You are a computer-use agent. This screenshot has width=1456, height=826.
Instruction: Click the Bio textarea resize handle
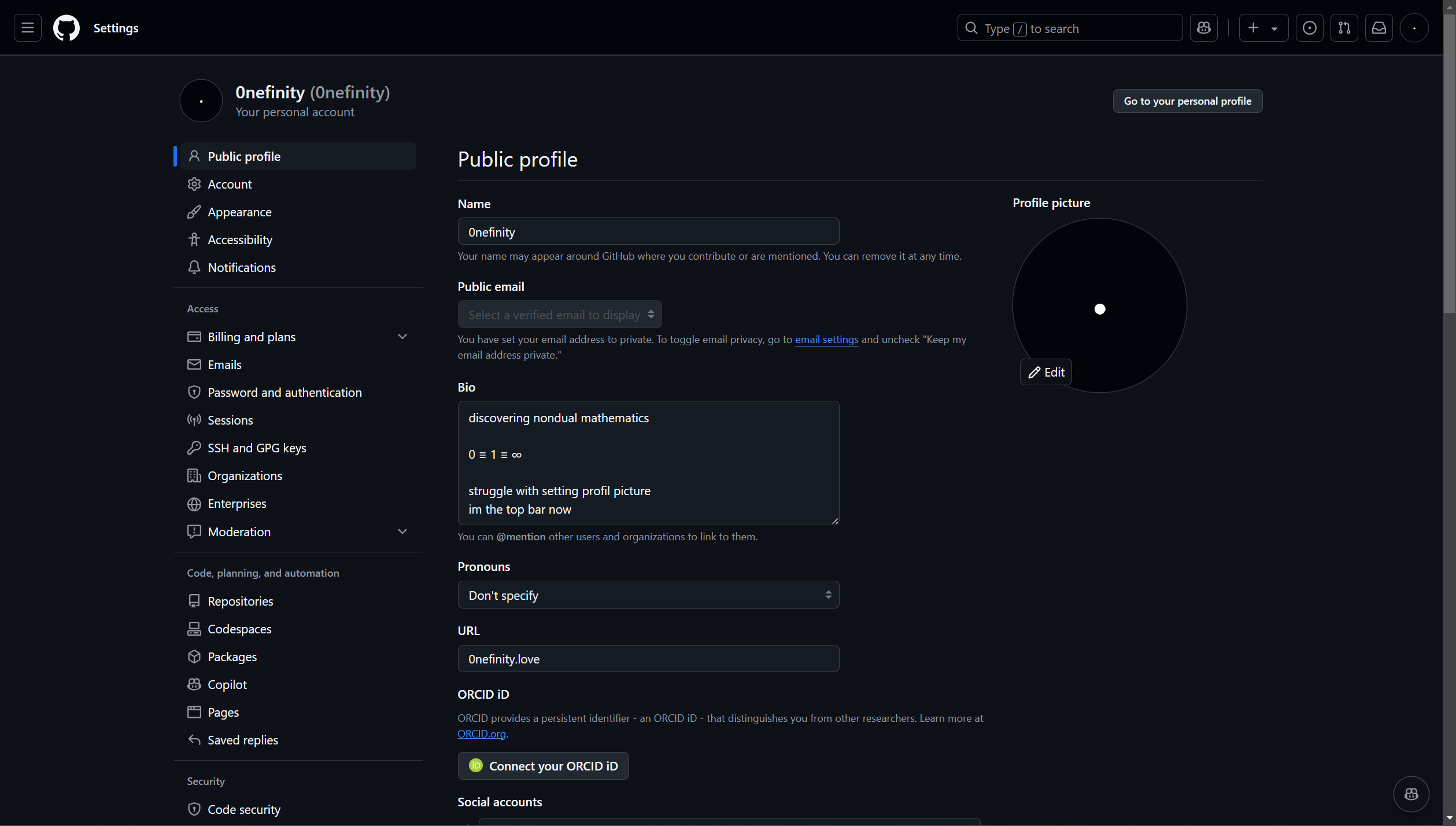click(x=834, y=521)
